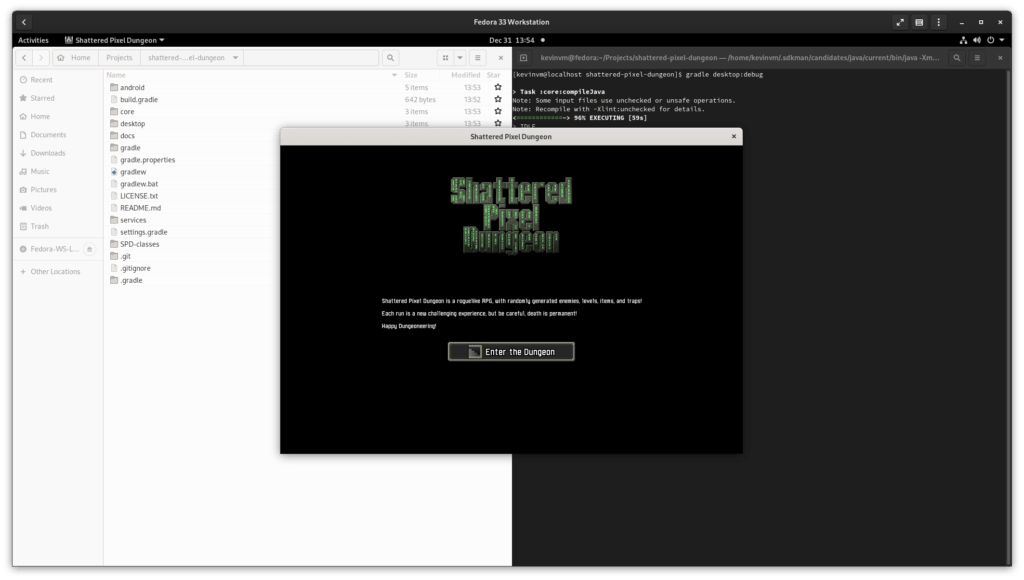The height and width of the screenshot is (580, 1024).
Task: Open the shattered-pixel-dungeon path dropdown arrow
Action: [x=235, y=57]
